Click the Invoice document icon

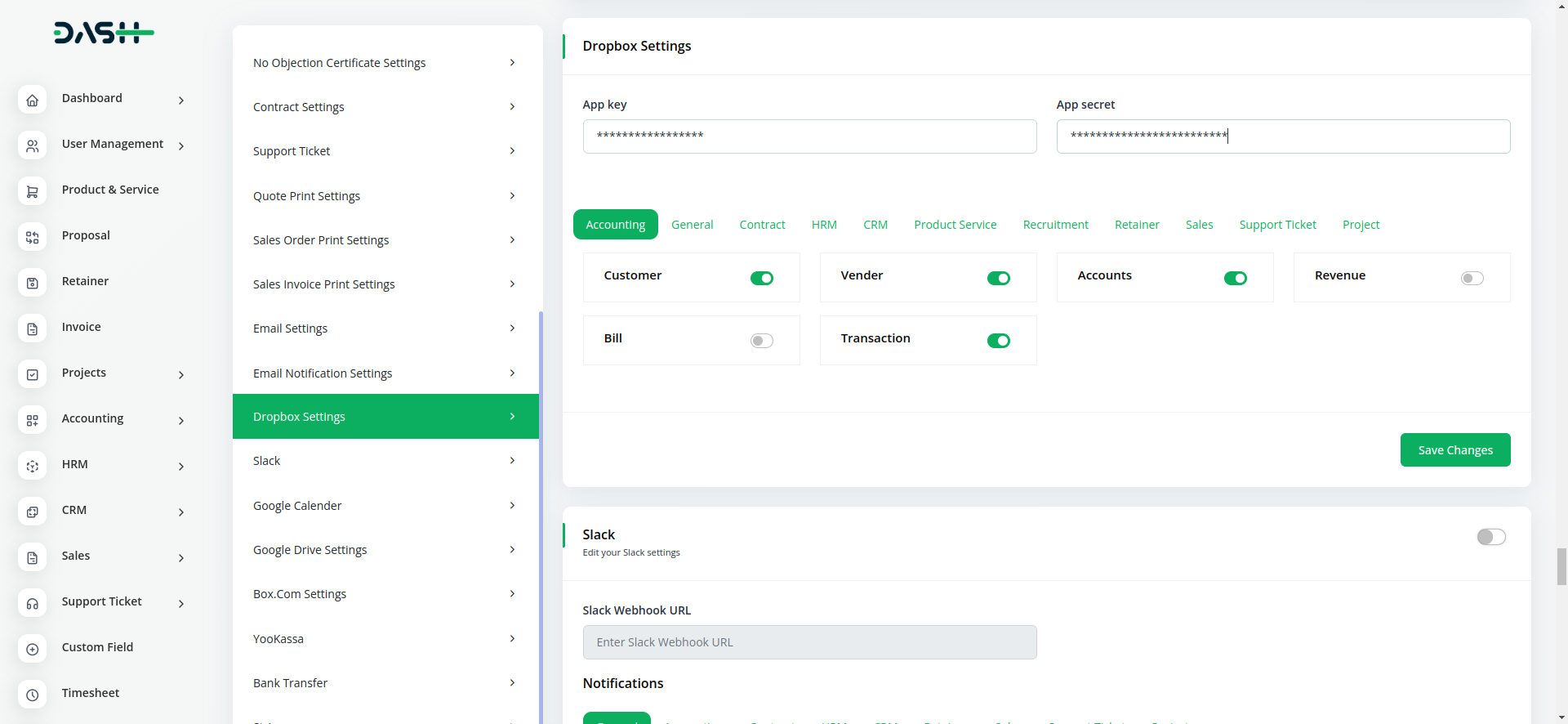(32, 328)
